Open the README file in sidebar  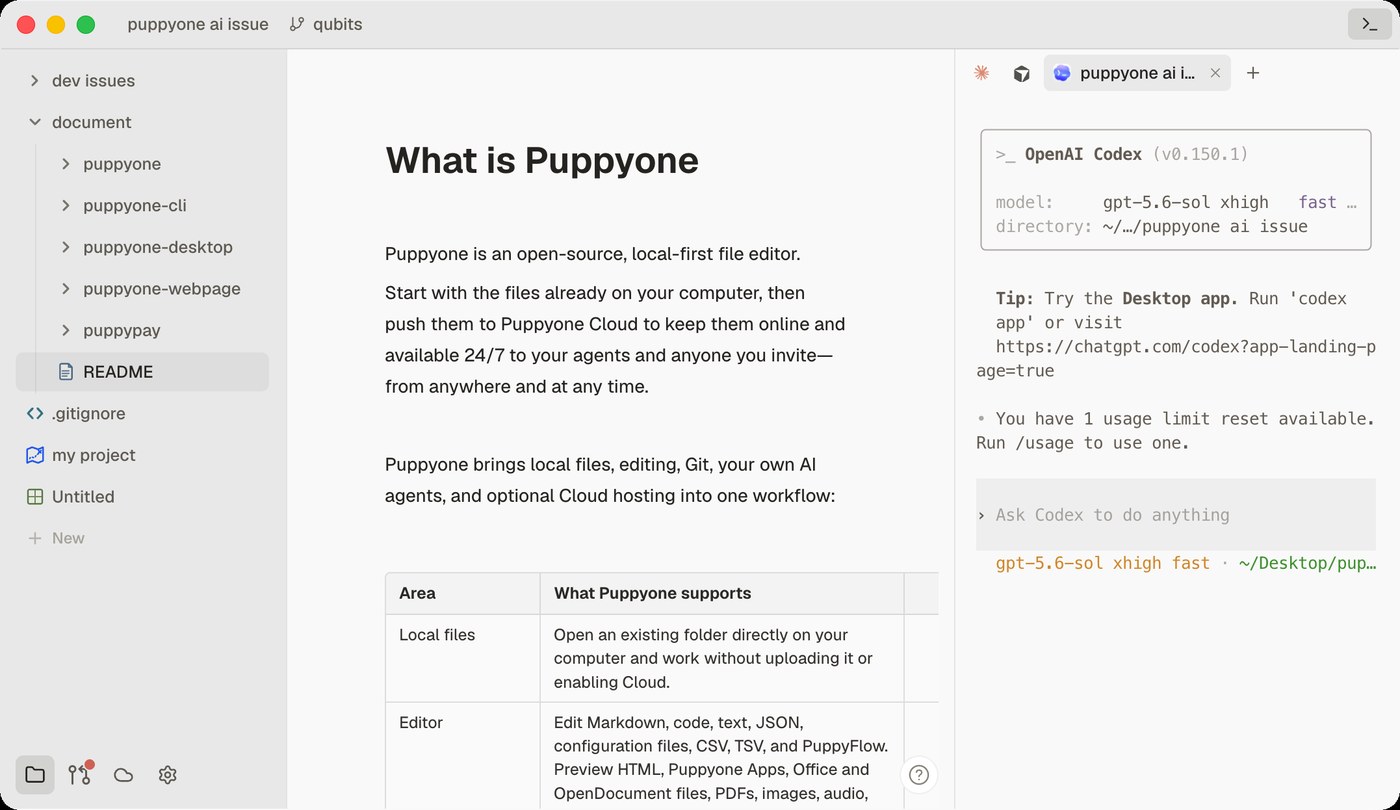[x=142, y=372]
